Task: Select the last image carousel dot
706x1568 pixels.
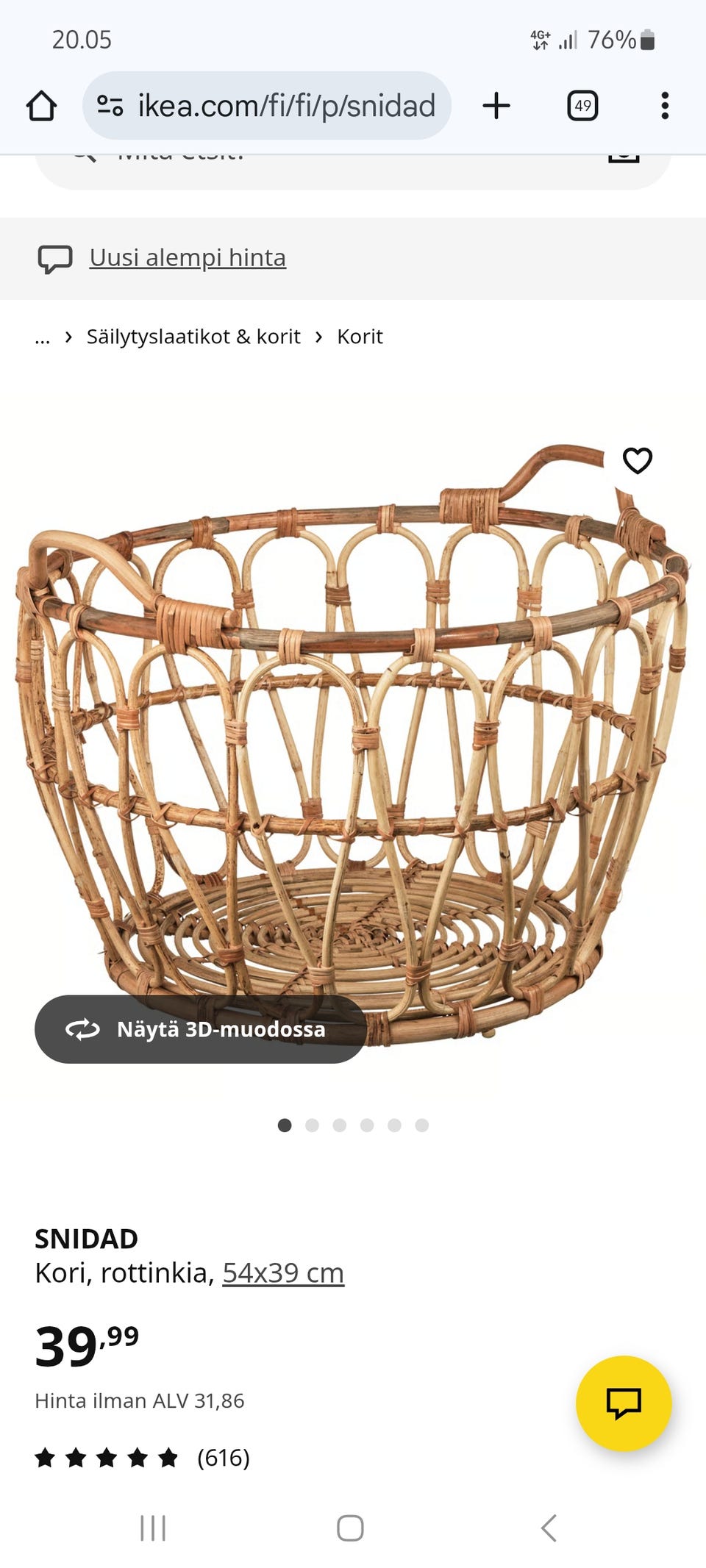Action: pos(421,1125)
